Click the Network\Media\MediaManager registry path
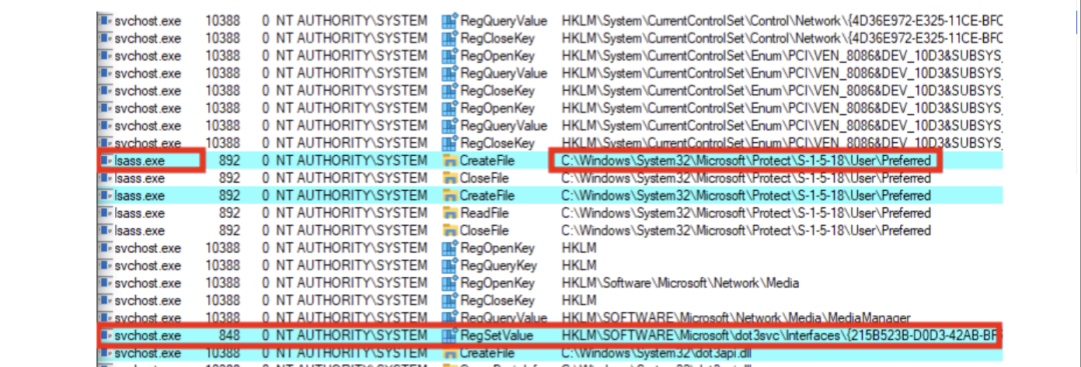 [x=736, y=318]
